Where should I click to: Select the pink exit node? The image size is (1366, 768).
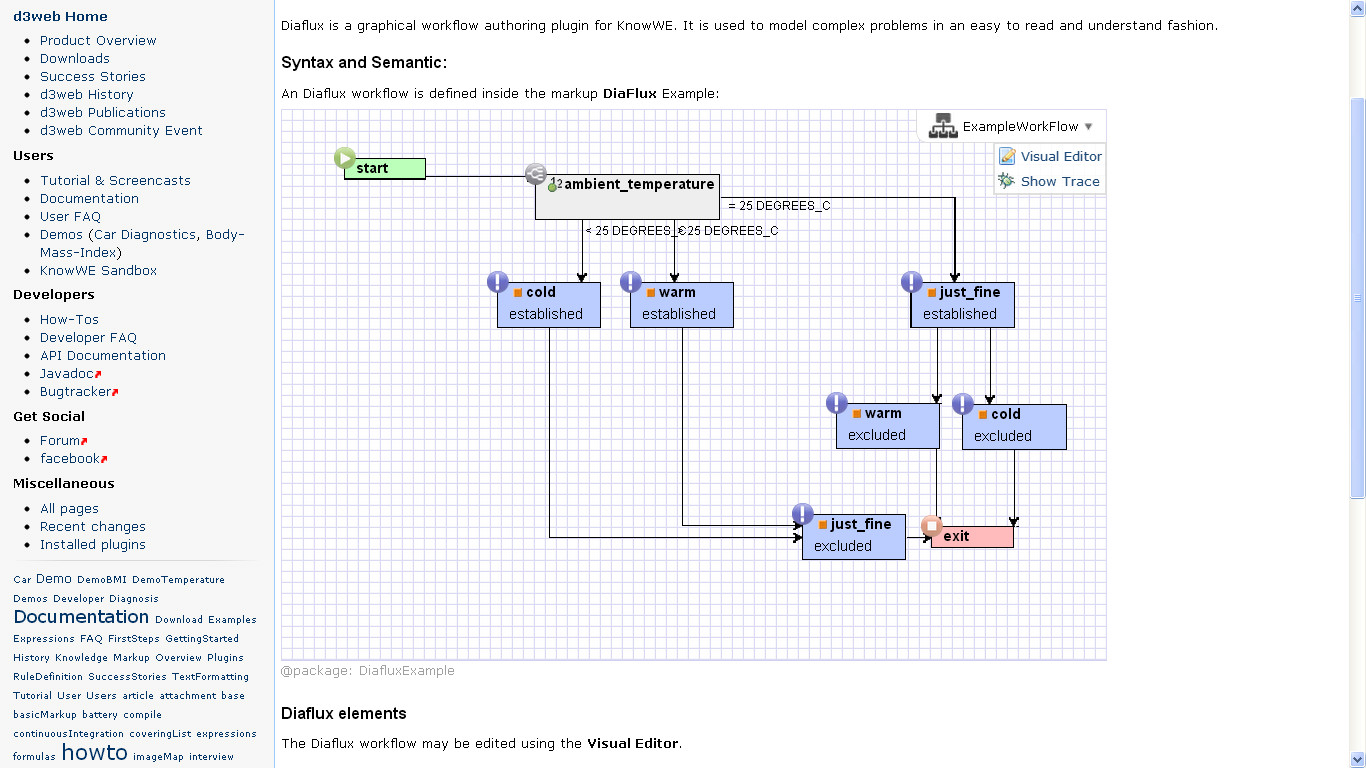pos(972,537)
